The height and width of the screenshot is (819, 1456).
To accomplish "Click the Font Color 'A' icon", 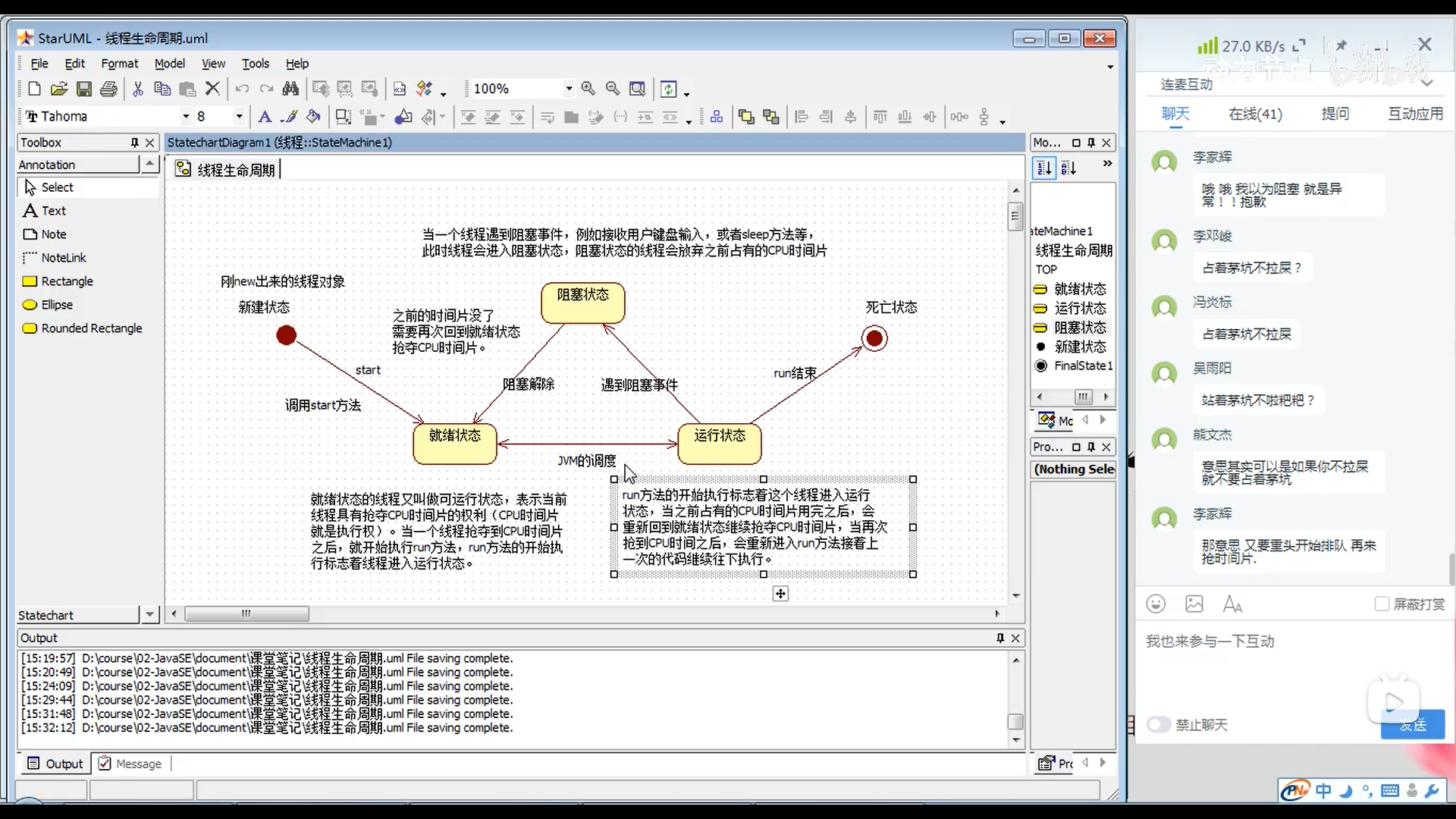I will (x=265, y=117).
